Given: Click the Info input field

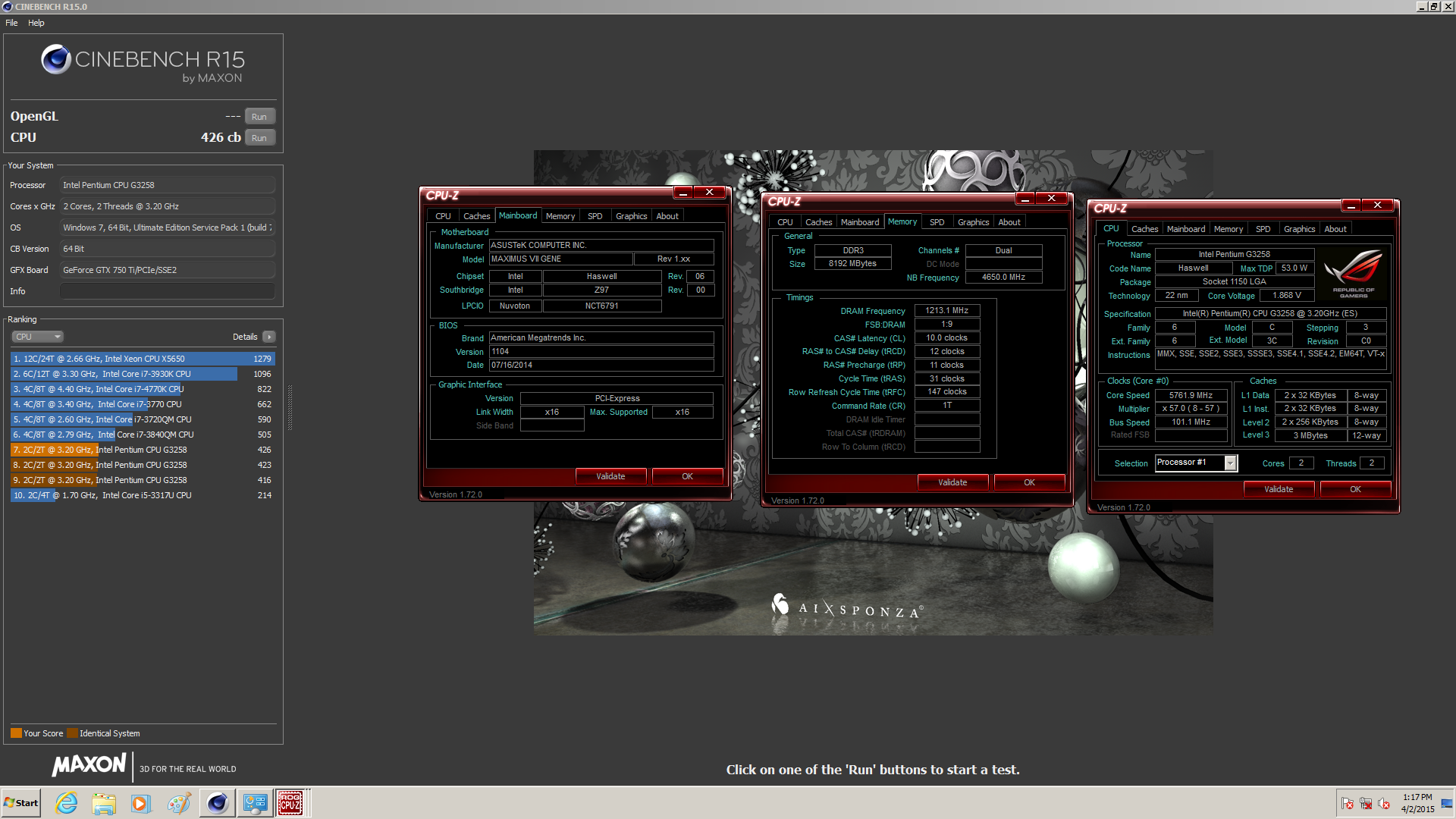Looking at the screenshot, I should [x=167, y=291].
